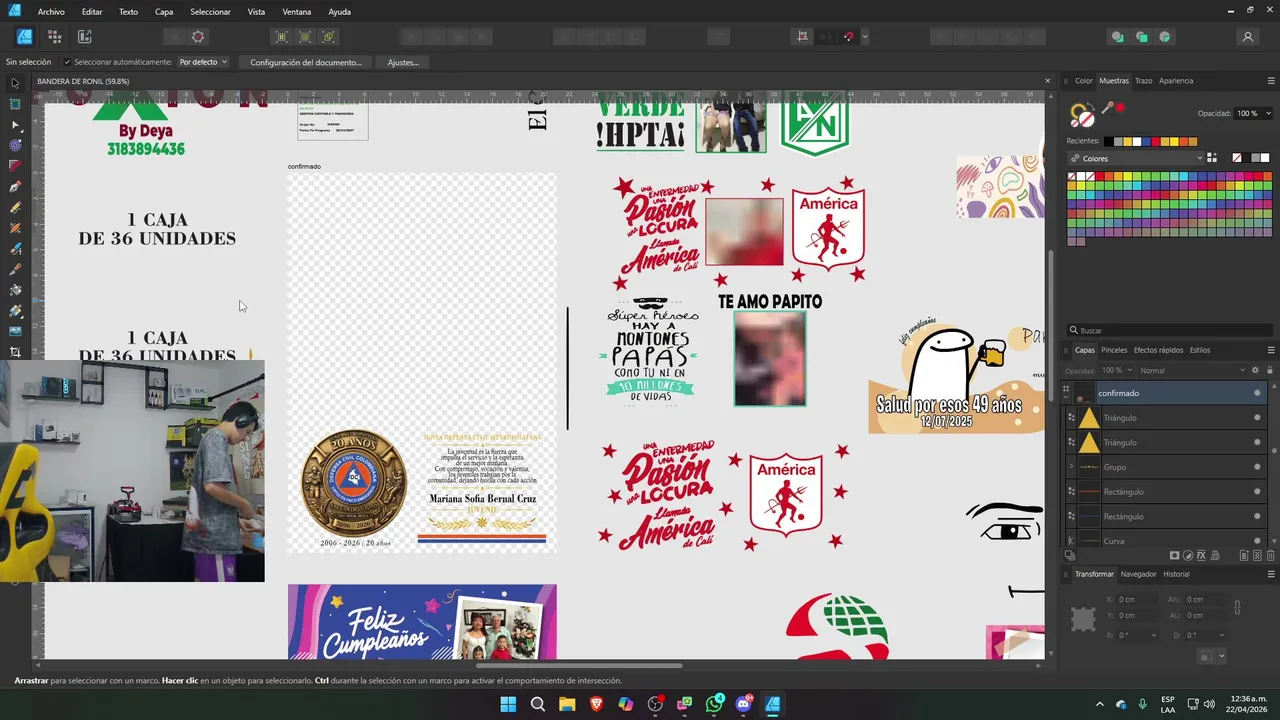This screenshot has height=720, width=1280.
Task: Pick the Crop tool at toolbar bottom
Action: pyautogui.click(x=15, y=352)
